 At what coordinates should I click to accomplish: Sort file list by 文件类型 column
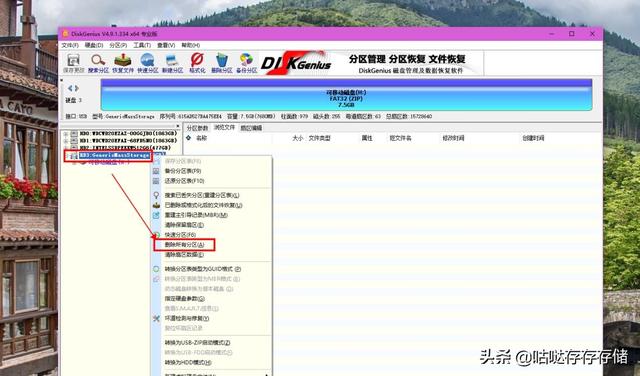tap(320, 138)
